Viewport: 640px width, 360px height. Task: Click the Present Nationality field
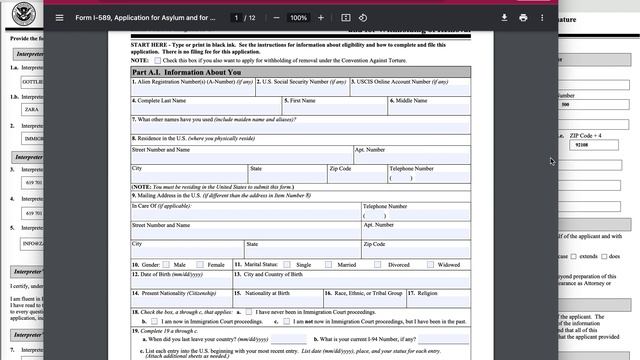[182, 302]
